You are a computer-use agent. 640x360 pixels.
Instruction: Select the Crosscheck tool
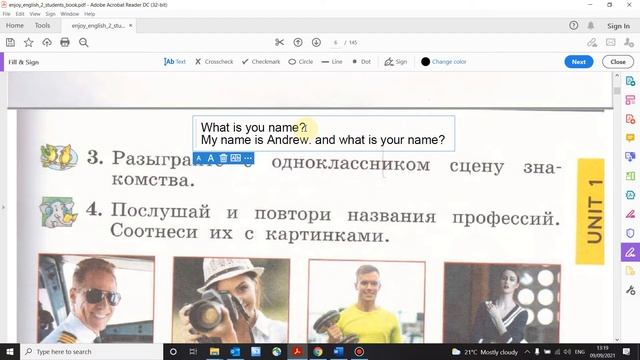click(x=214, y=62)
